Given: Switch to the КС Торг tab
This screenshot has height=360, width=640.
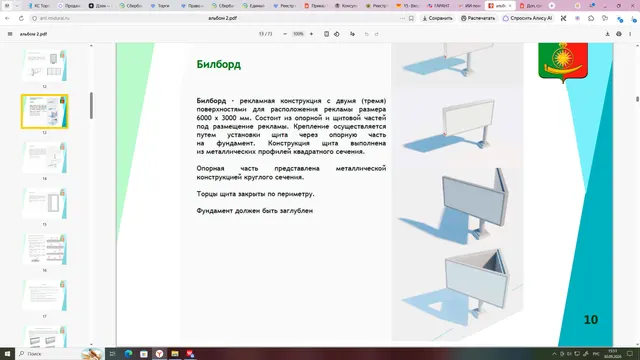Looking at the screenshot, I should click(39, 6).
